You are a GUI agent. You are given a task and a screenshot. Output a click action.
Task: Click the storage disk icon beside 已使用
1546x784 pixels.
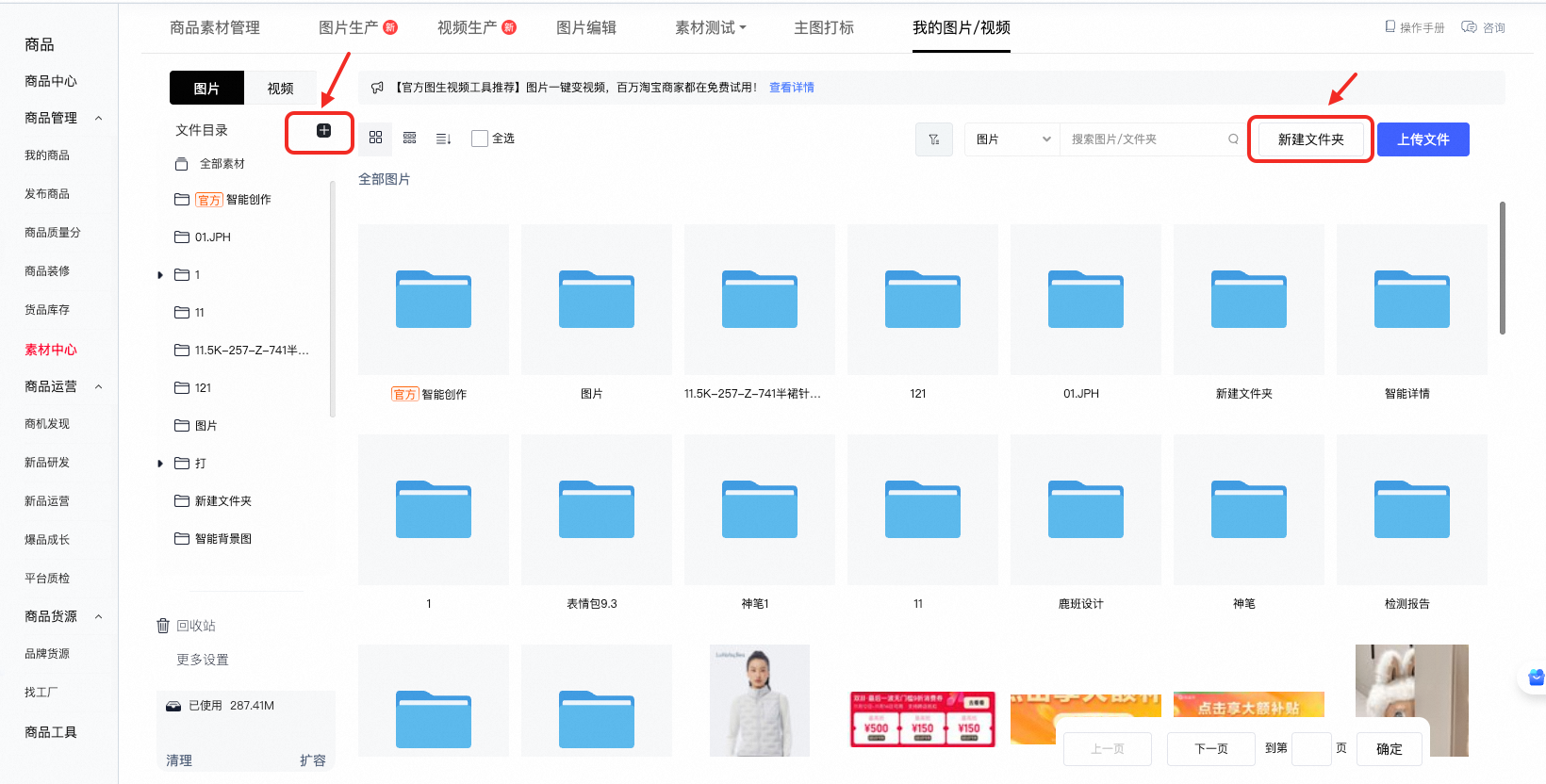pyautogui.click(x=173, y=706)
